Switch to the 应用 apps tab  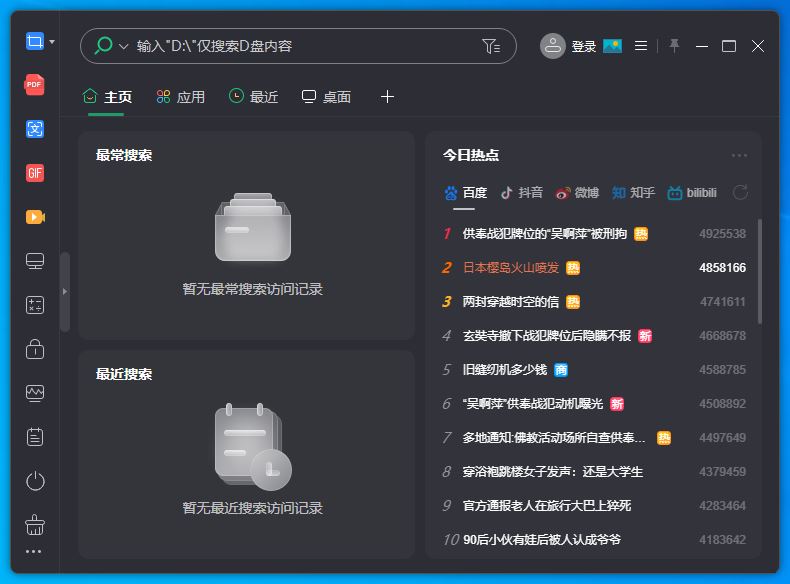click(180, 97)
